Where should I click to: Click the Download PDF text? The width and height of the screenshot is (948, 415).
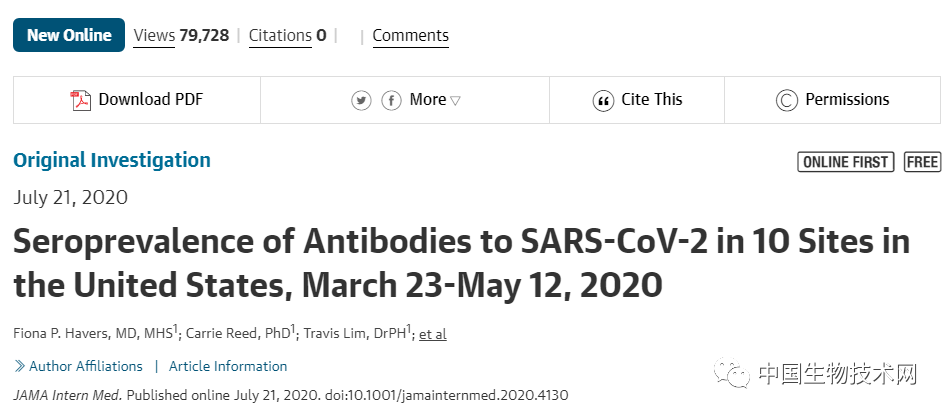tap(150, 100)
